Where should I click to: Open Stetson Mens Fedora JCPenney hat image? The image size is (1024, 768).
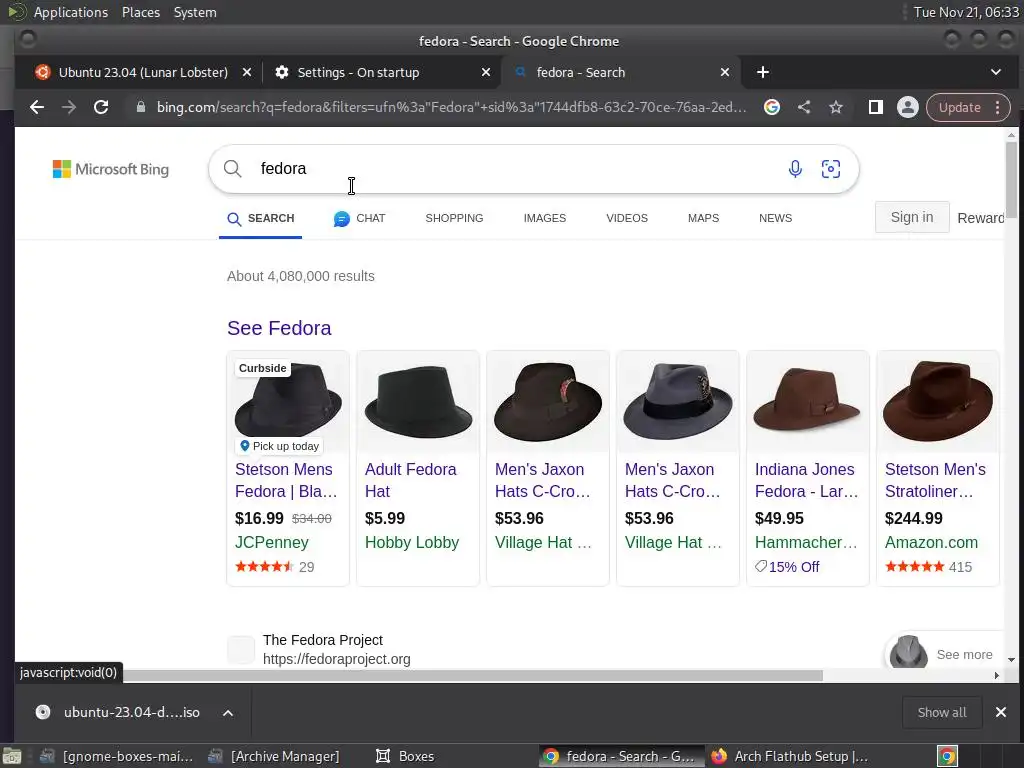pyautogui.click(x=288, y=402)
